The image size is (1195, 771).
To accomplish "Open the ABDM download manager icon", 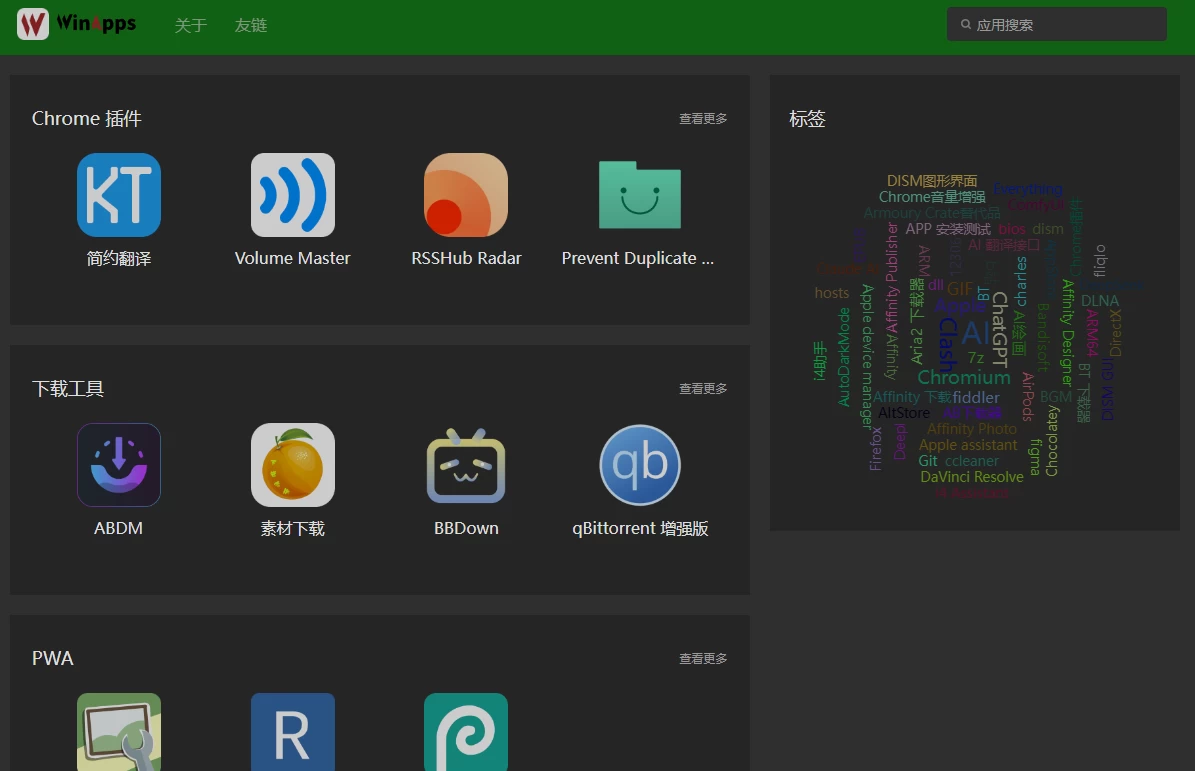I will click(119, 465).
